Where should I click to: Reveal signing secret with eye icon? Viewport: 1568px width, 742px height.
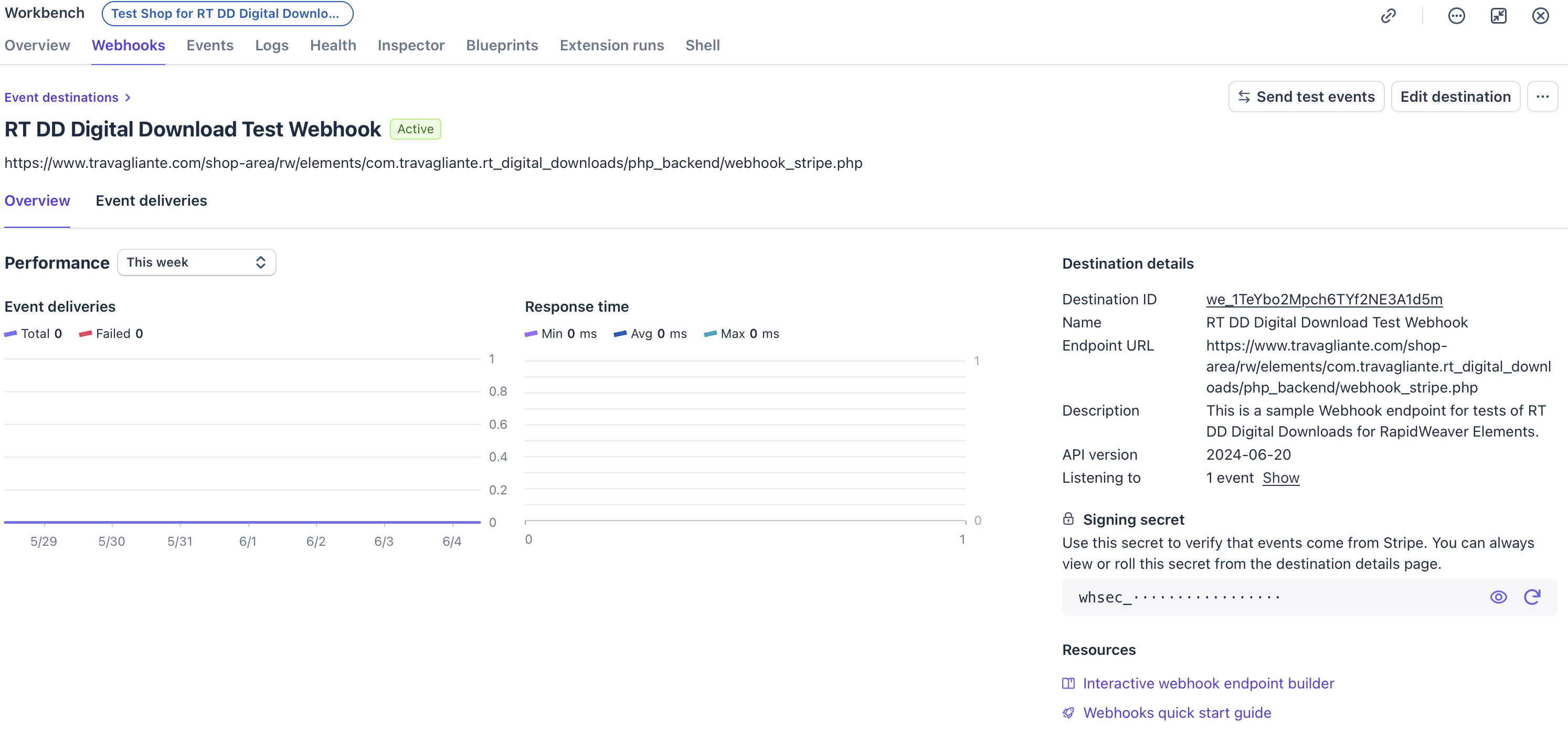click(1498, 597)
